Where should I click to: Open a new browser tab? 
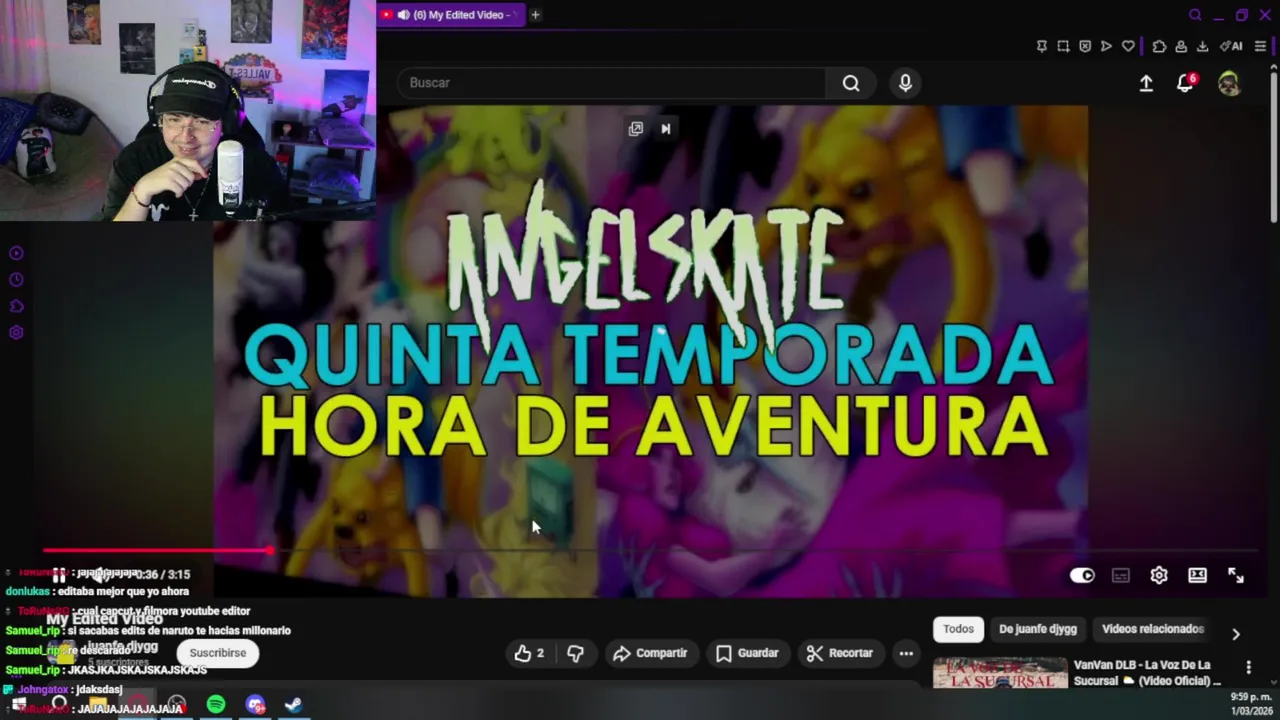pos(535,15)
